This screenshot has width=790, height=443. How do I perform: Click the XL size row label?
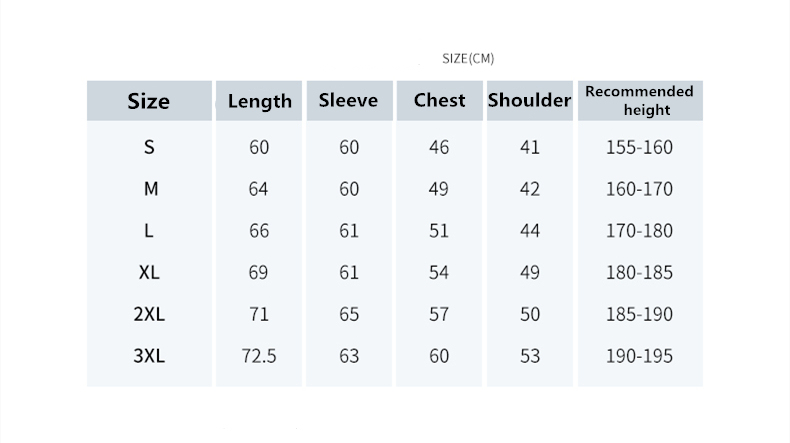[149, 272]
